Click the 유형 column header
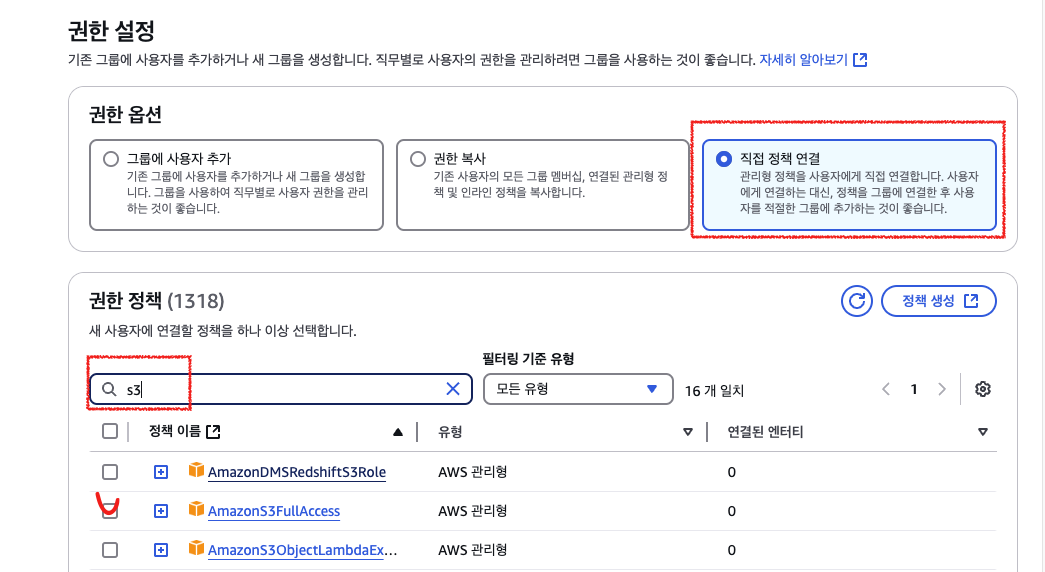The image size is (1045, 572). point(450,432)
